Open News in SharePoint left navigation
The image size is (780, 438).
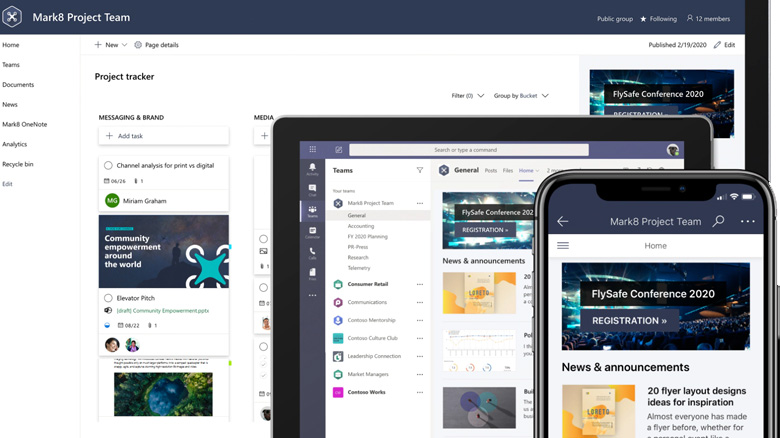[x=9, y=105]
